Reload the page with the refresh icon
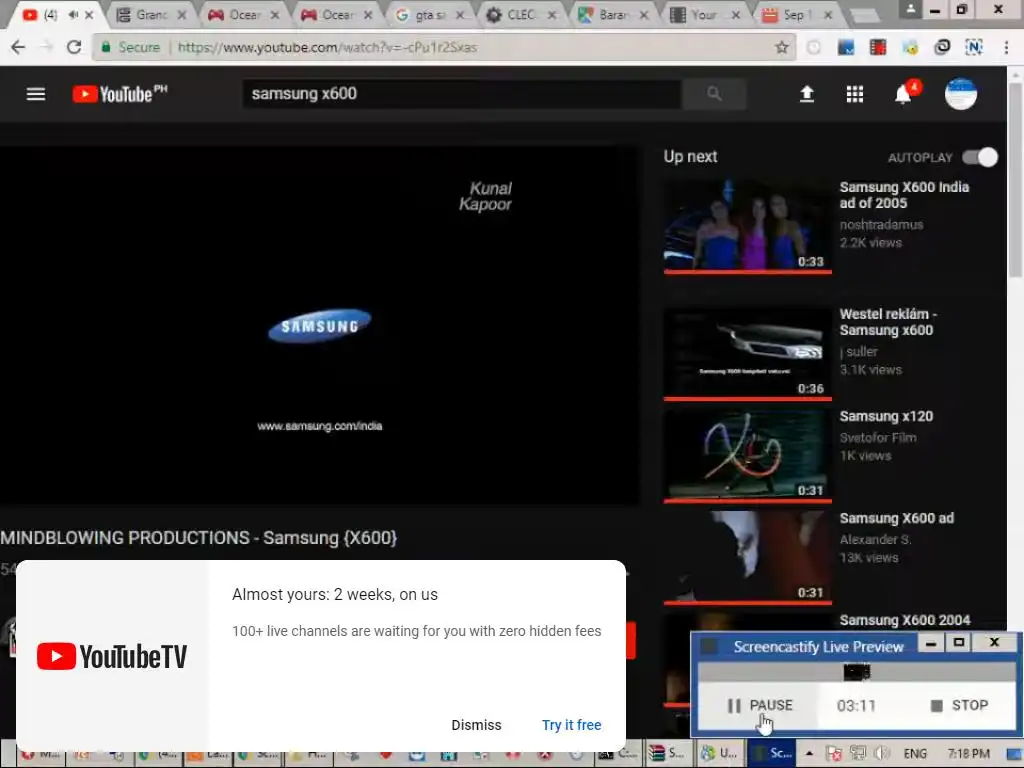1024x768 pixels. pyautogui.click(x=74, y=47)
